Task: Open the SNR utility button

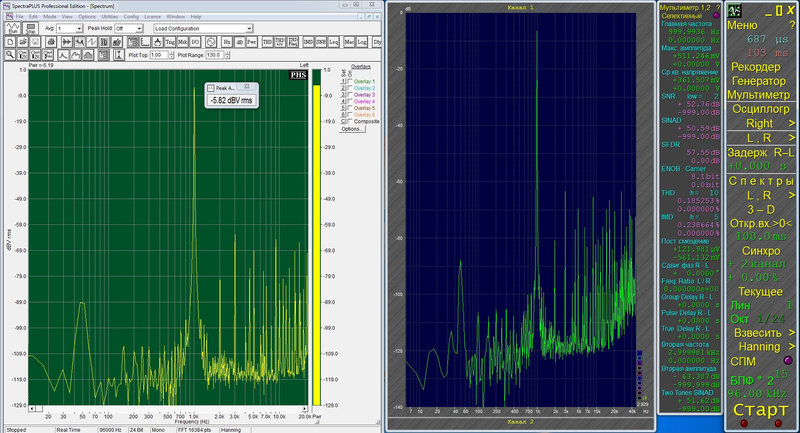Action: (x=321, y=42)
